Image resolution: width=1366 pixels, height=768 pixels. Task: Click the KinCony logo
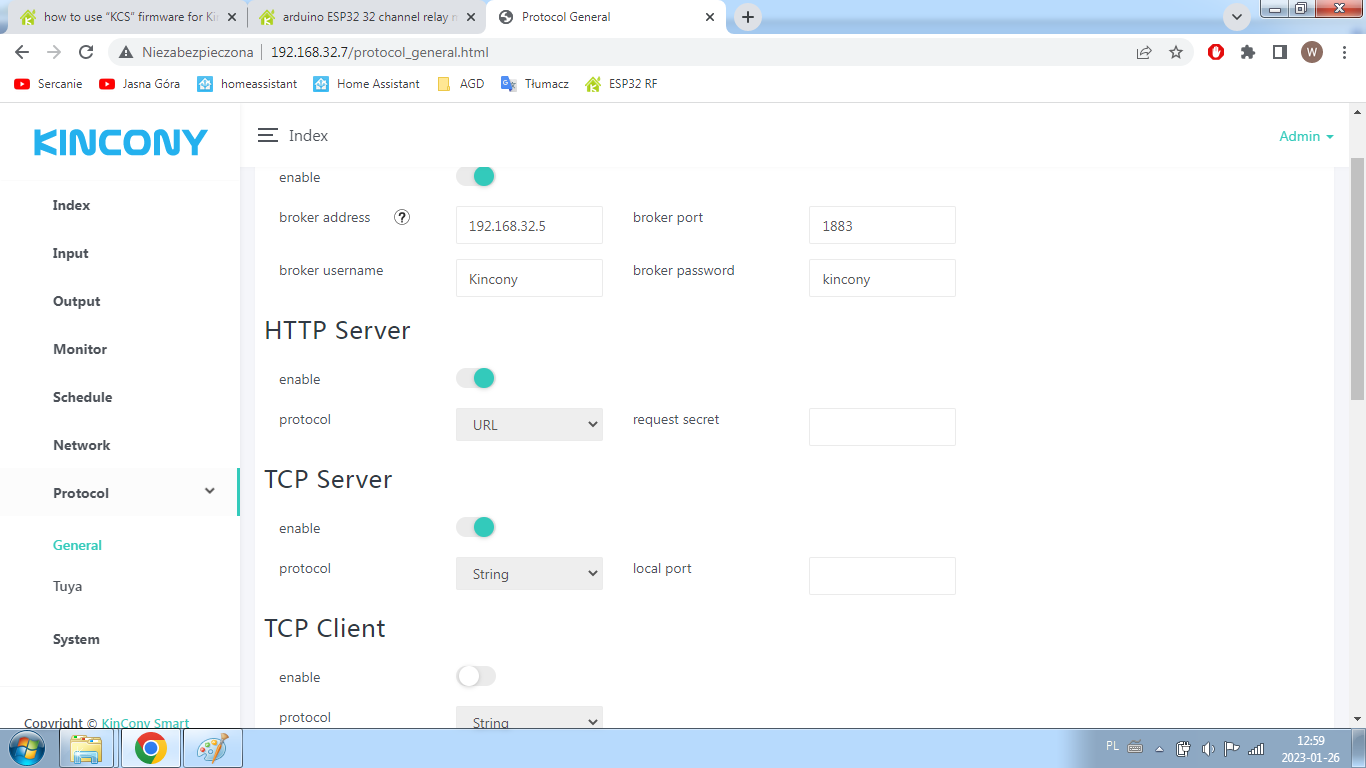click(120, 142)
